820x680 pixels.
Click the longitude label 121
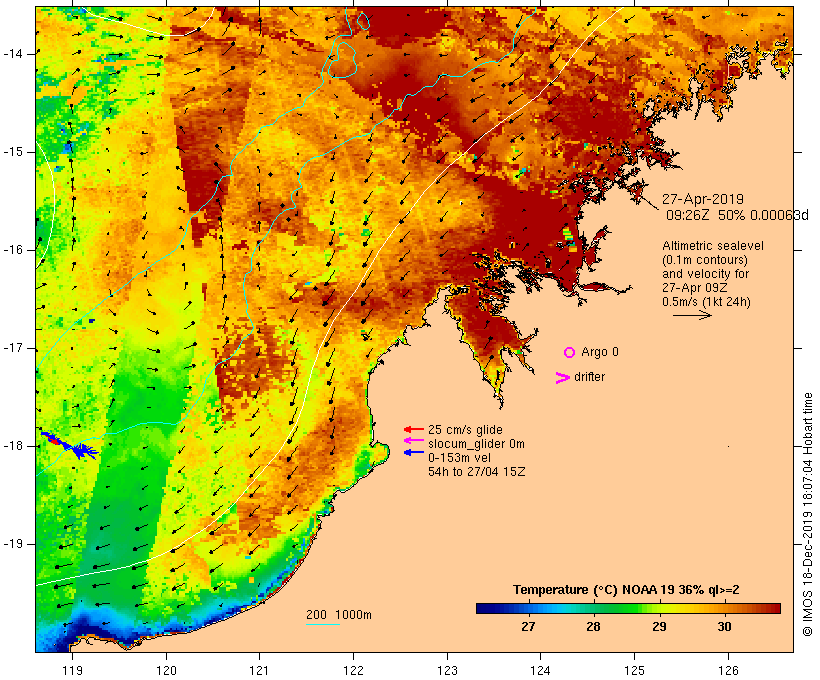(259, 671)
